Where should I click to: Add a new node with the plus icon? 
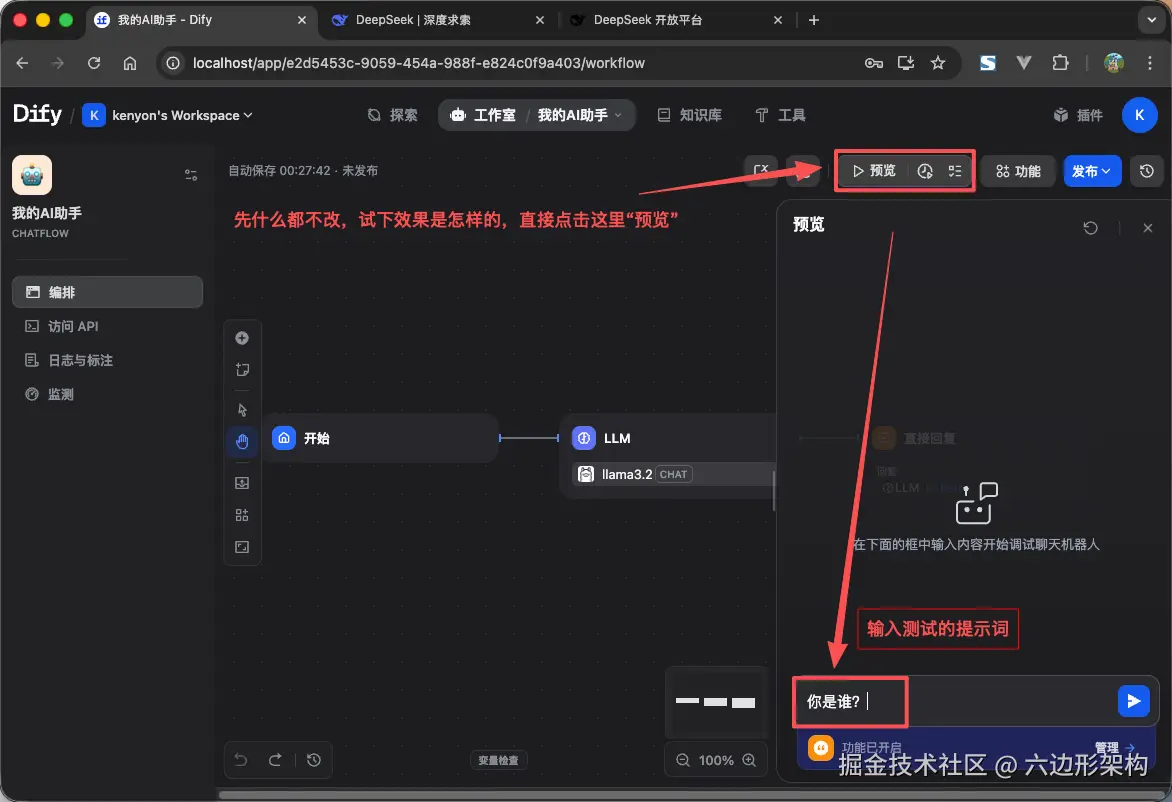point(242,338)
